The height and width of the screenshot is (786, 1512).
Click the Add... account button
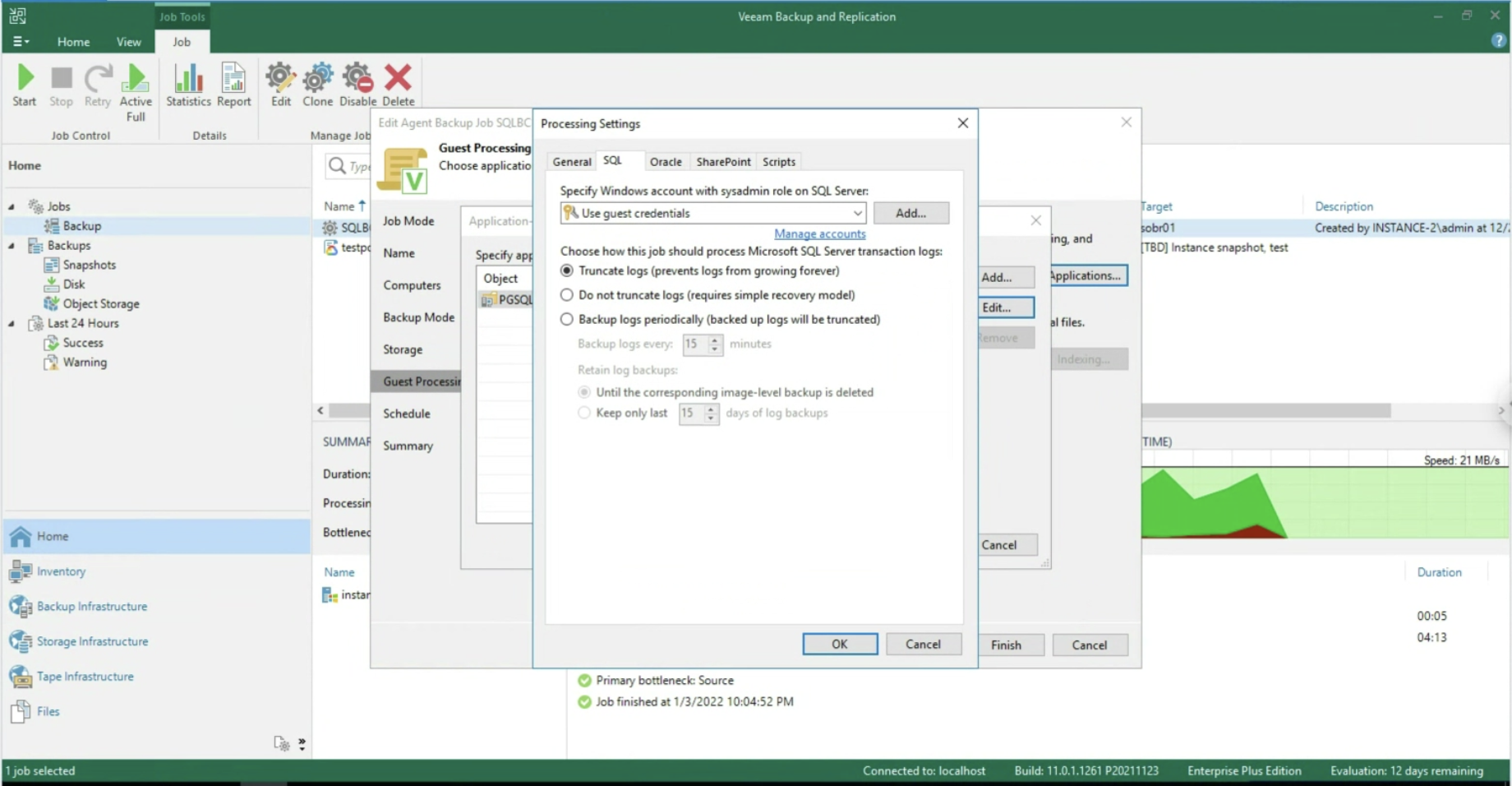910,213
